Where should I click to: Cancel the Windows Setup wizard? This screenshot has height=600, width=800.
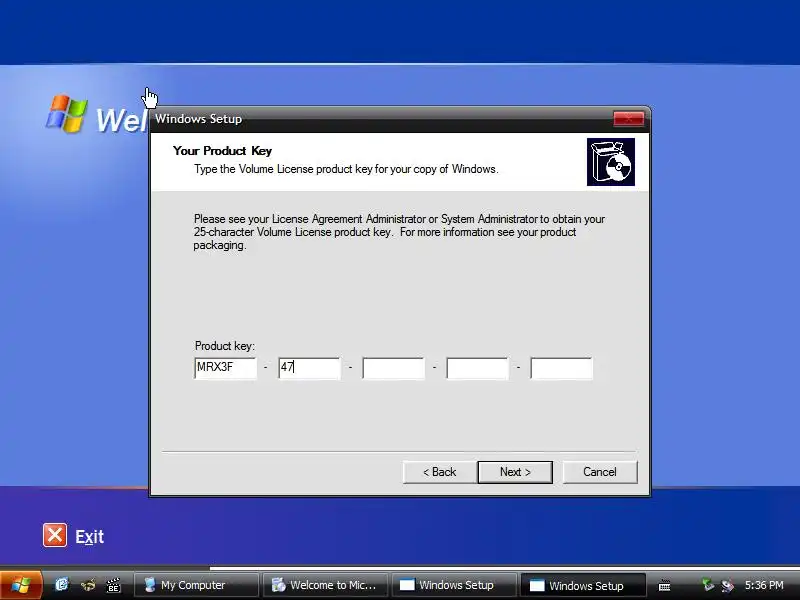pyautogui.click(x=600, y=472)
